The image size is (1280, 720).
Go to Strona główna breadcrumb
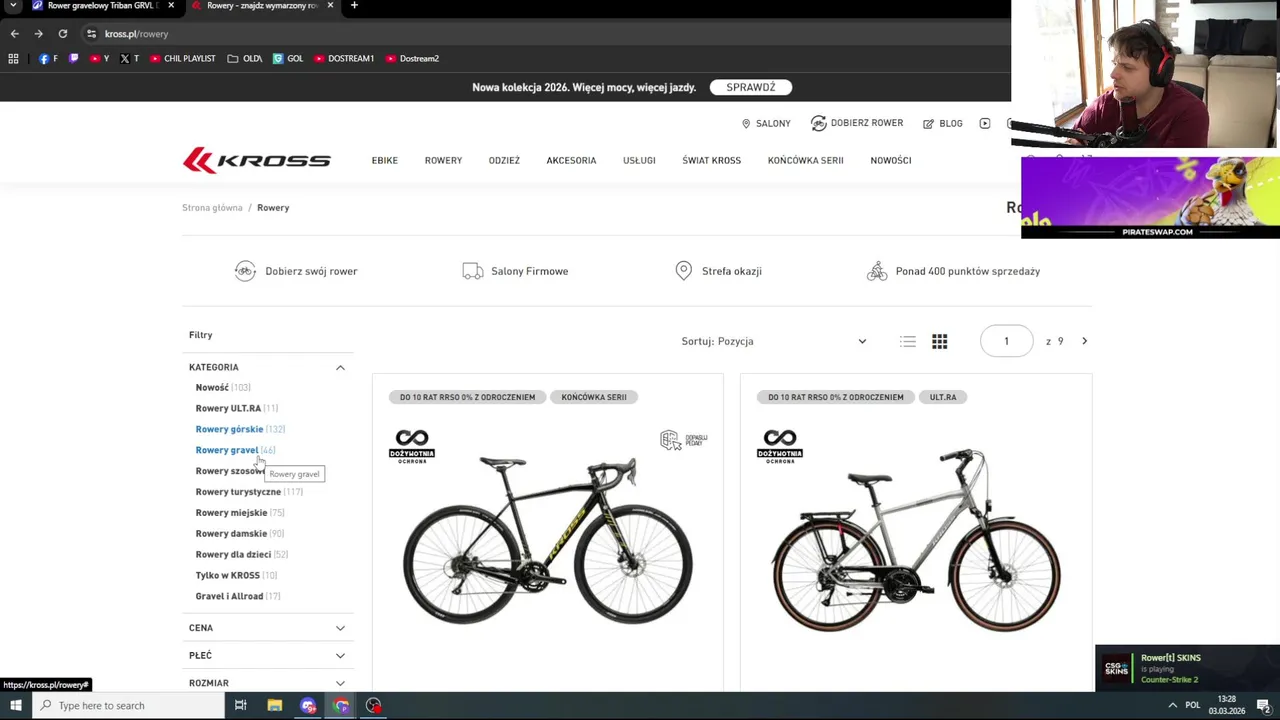(x=212, y=208)
